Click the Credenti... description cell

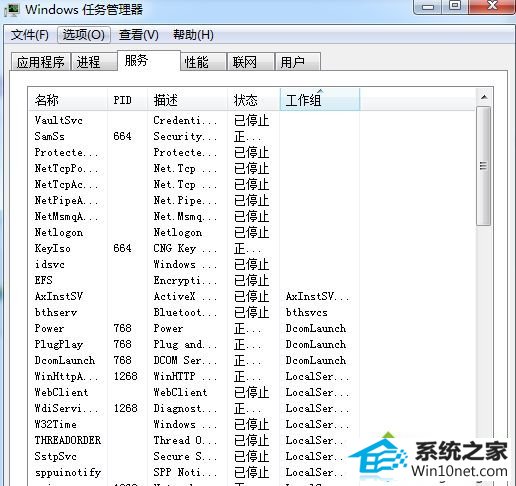click(x=185, y=120)
